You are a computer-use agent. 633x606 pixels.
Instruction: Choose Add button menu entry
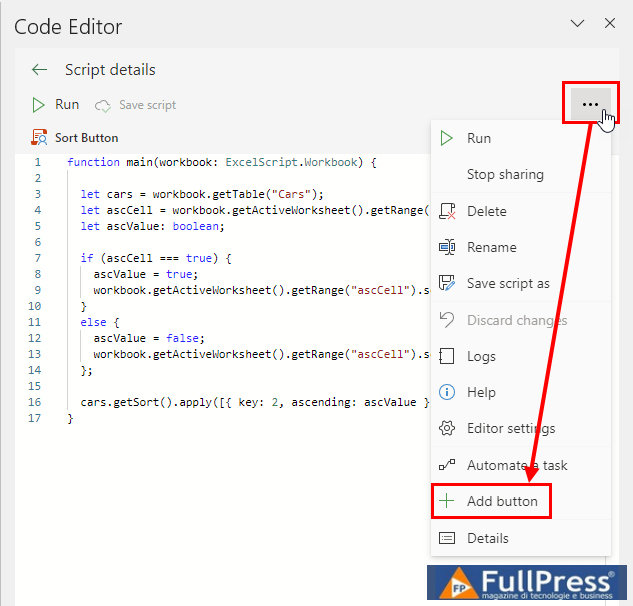[521, 501]
